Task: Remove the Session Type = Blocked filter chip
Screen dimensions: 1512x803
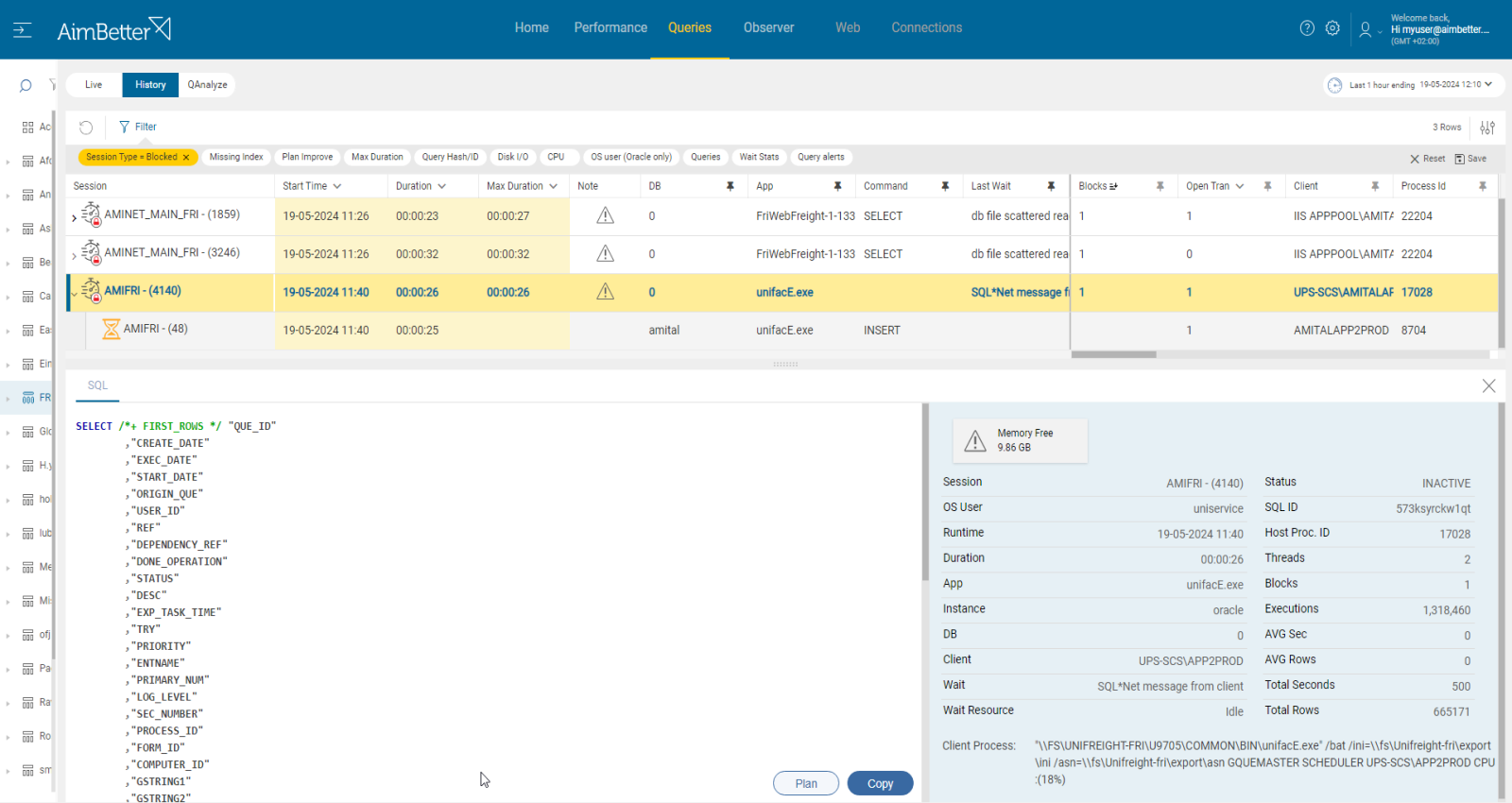Action: point(186,158)
